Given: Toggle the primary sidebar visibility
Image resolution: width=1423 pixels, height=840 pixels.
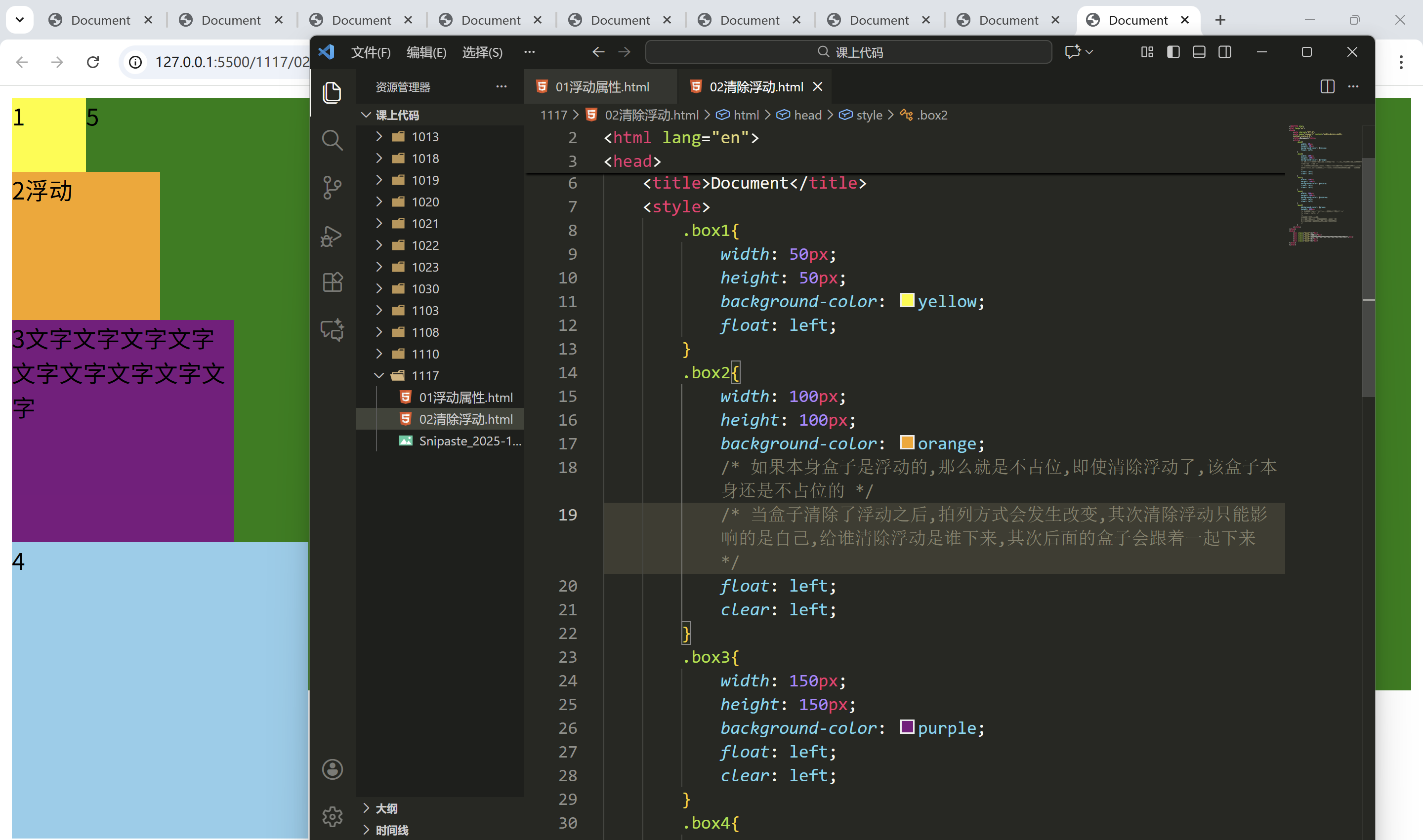Looking at the screenshot, I should (x=1173, y=52).
